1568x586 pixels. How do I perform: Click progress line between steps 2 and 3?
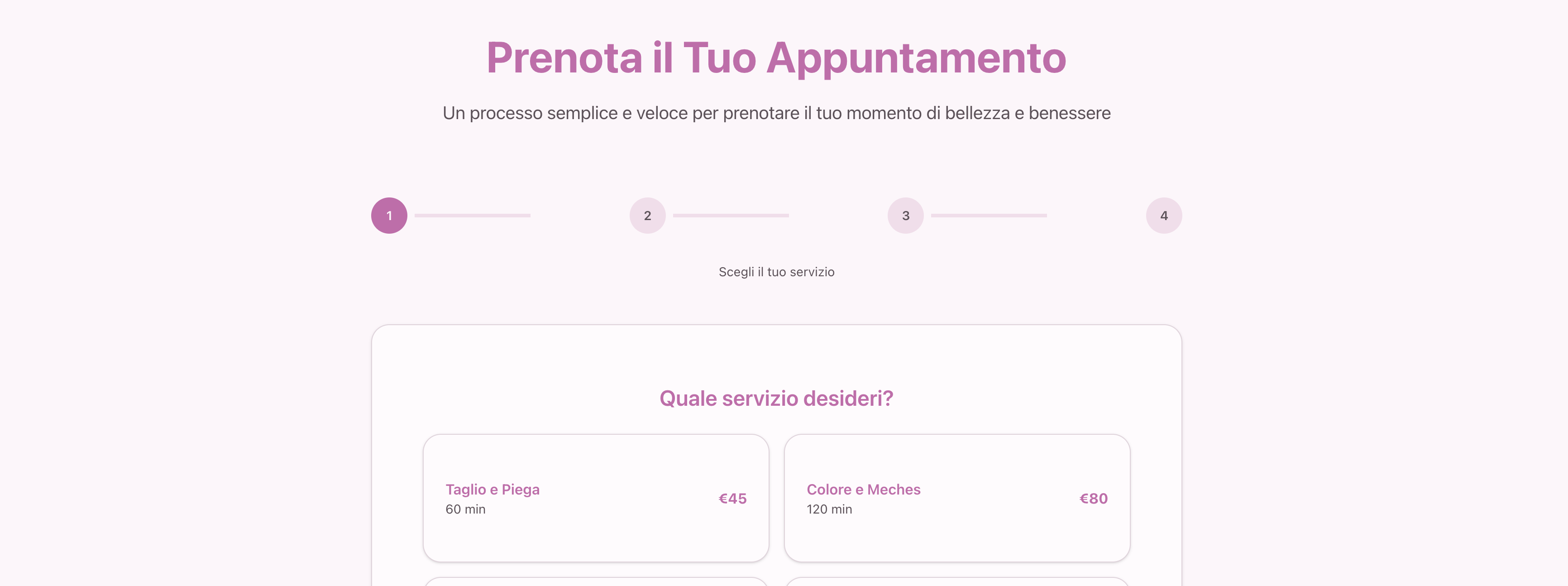click(731, 216)
